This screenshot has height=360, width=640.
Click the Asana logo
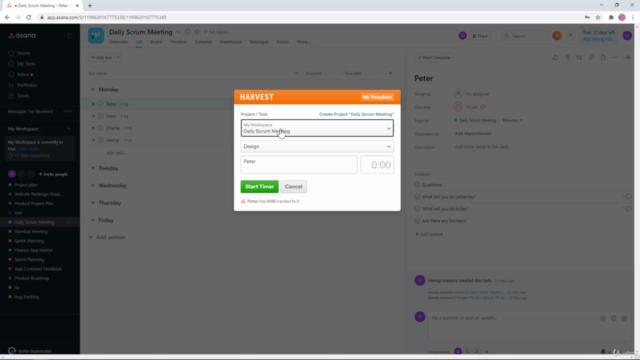[x=22, y=36]
